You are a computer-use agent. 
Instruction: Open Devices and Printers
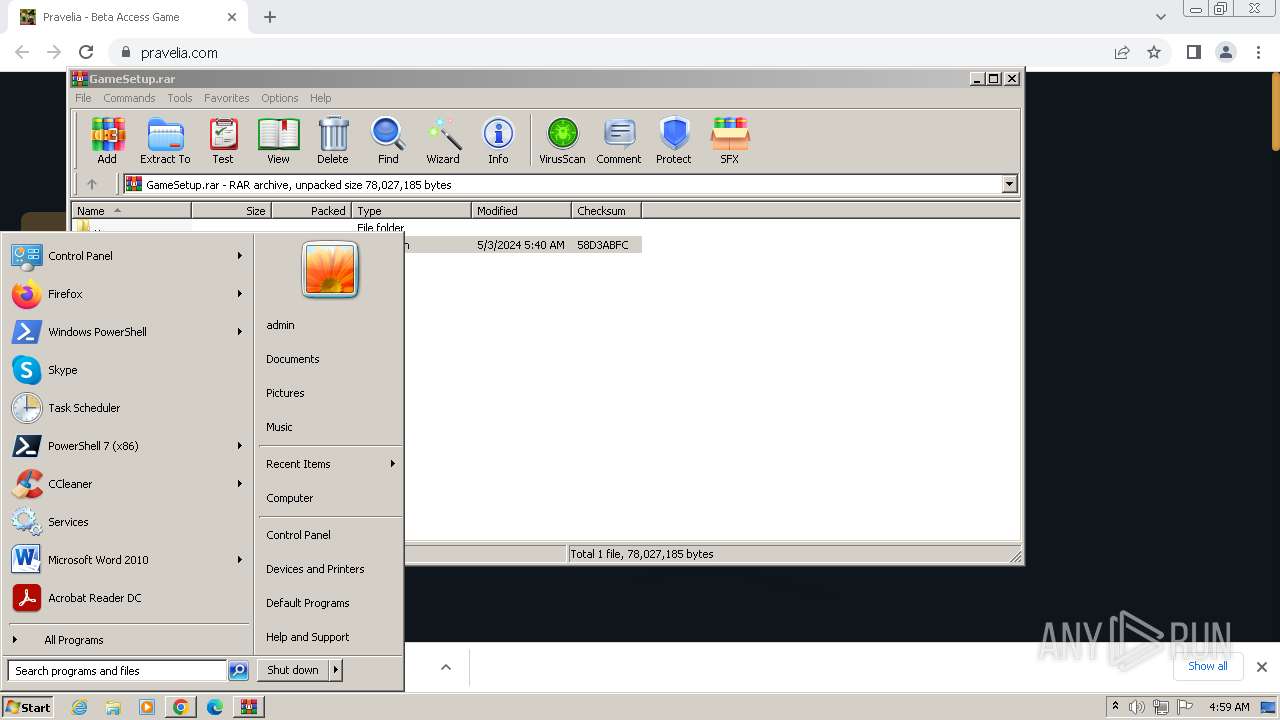point(315,569)
